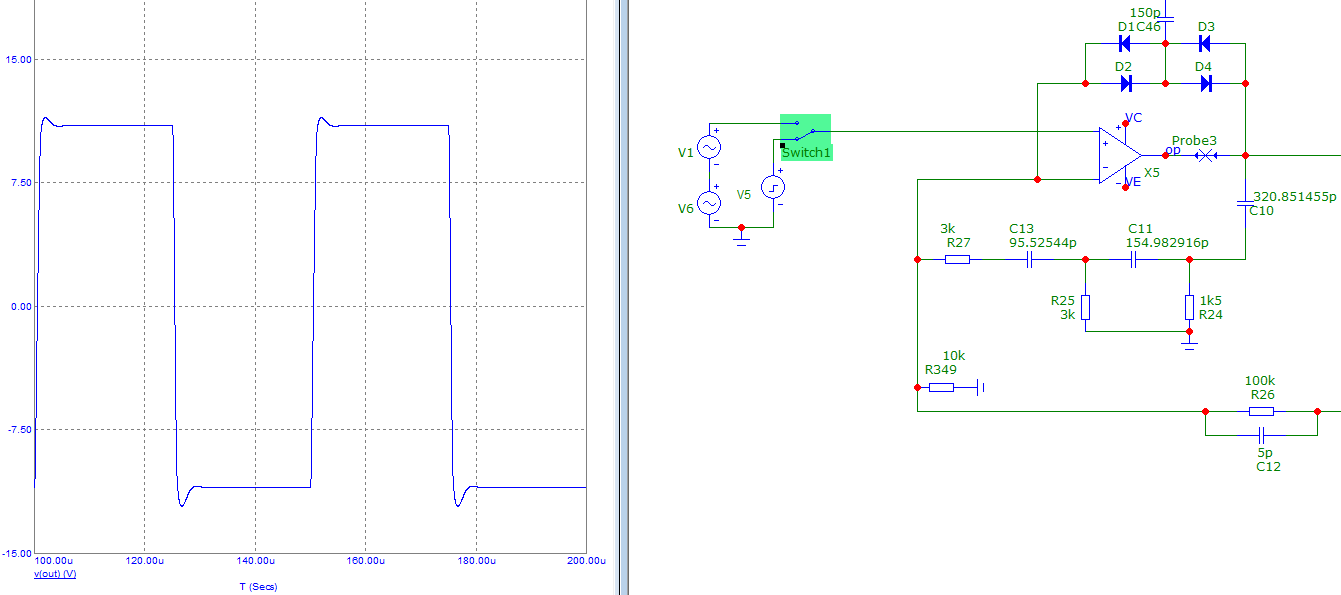The height and width of the screenshot is (595, 1341).
Task: Select the Probe3 marker on op-amp output
Action: click(x=1207, y=155)
